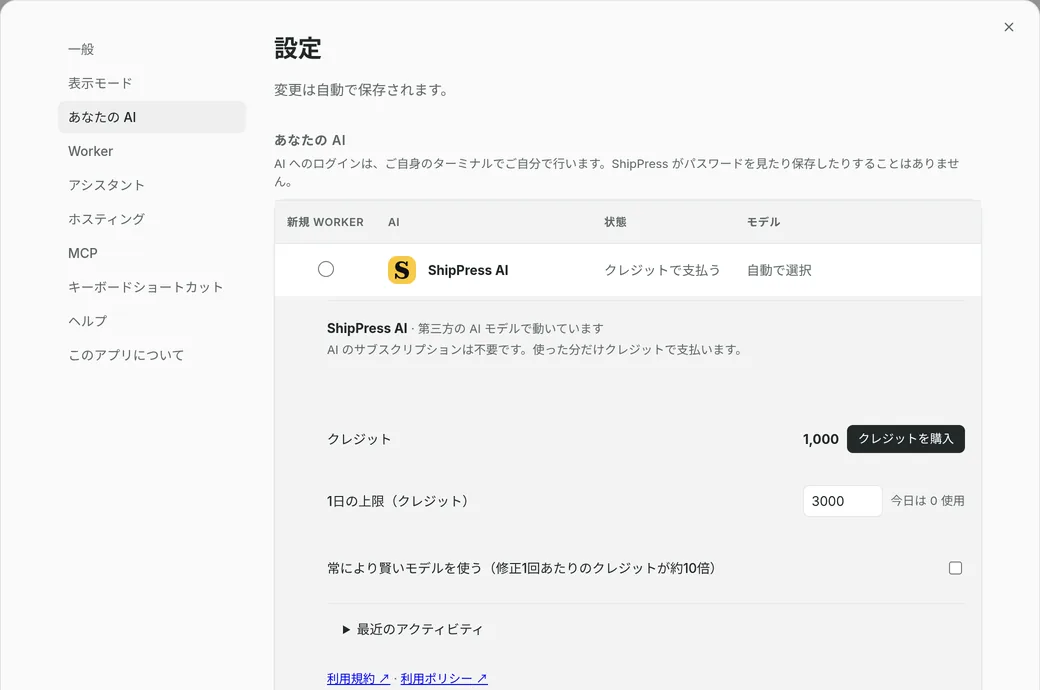
Task: Click the ShipPress AI yellow S logo
Action: [402, 270]
